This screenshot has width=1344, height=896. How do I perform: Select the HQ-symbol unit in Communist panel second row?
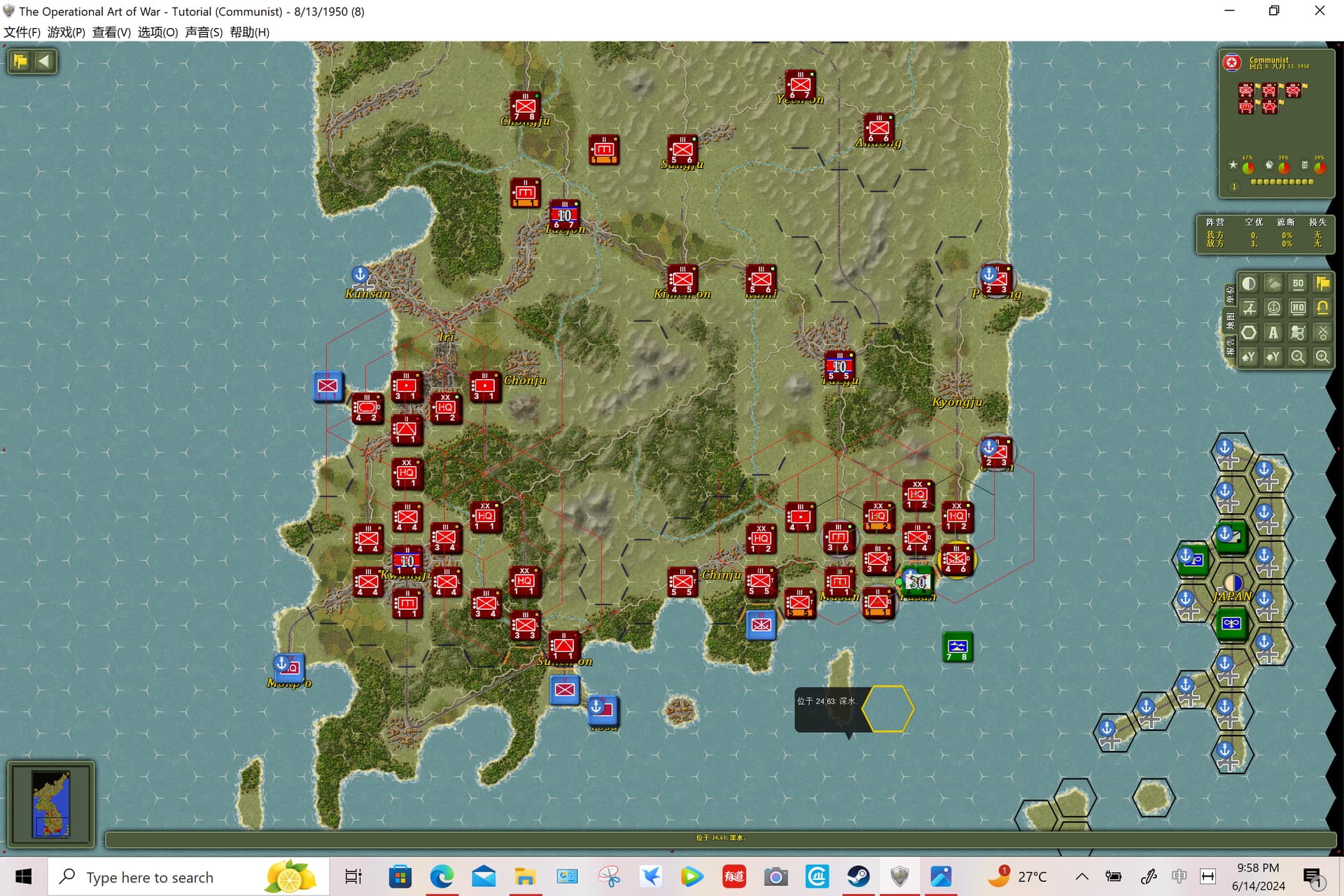(x=1246, y=107)
